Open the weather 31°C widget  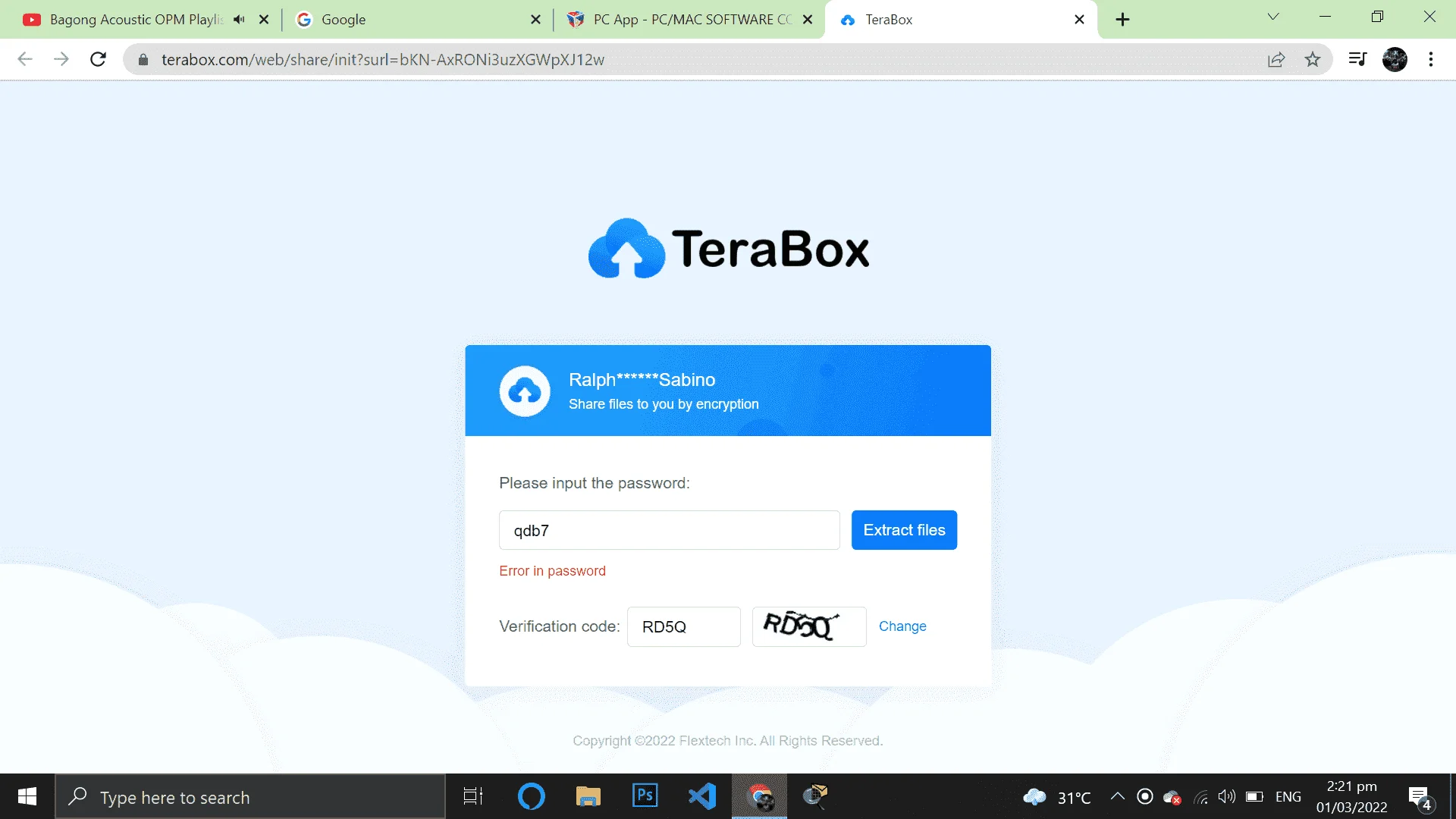(1057, 797)
